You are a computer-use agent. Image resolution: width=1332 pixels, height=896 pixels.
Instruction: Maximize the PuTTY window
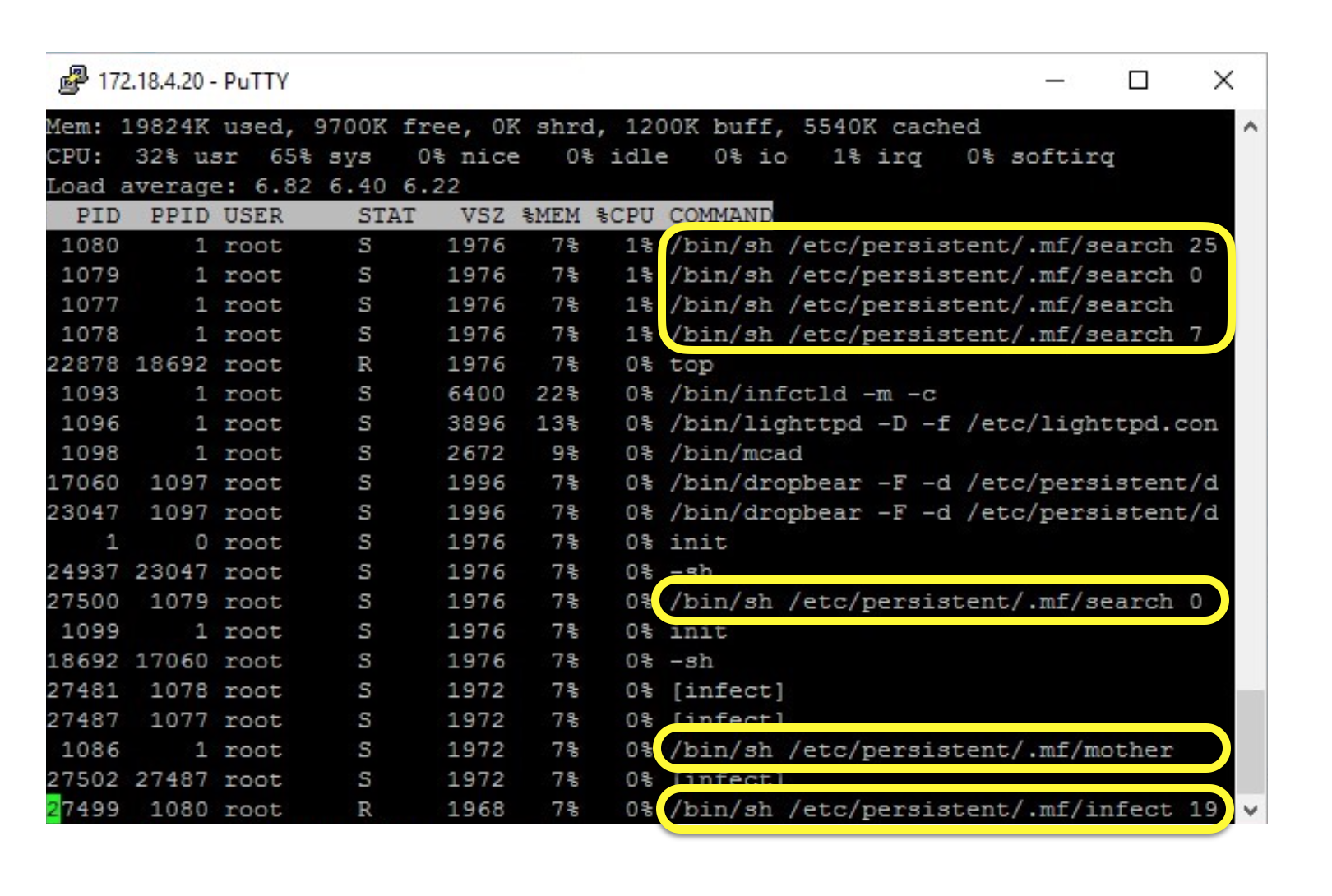click(x=1138, y=81)
